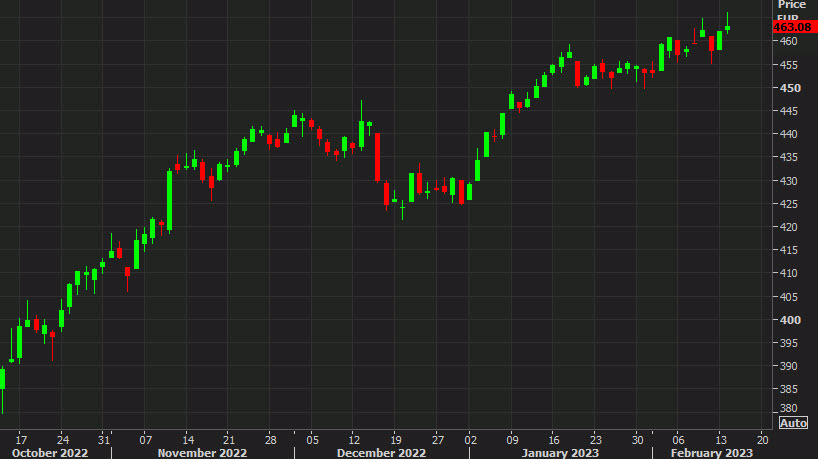The height and width of the screenshot is (459, 818).
Task: Click the 415 price axis label
Action: 789,250
